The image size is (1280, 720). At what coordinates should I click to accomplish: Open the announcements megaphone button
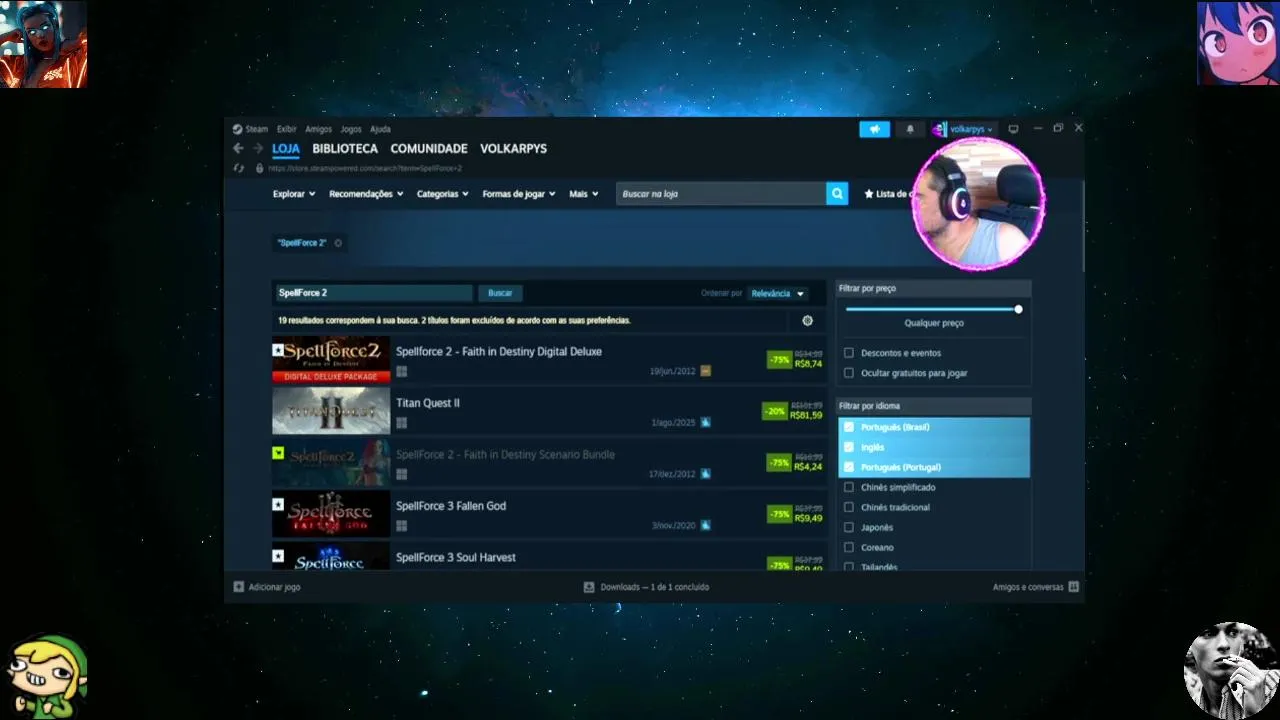(x=874, y=129)
